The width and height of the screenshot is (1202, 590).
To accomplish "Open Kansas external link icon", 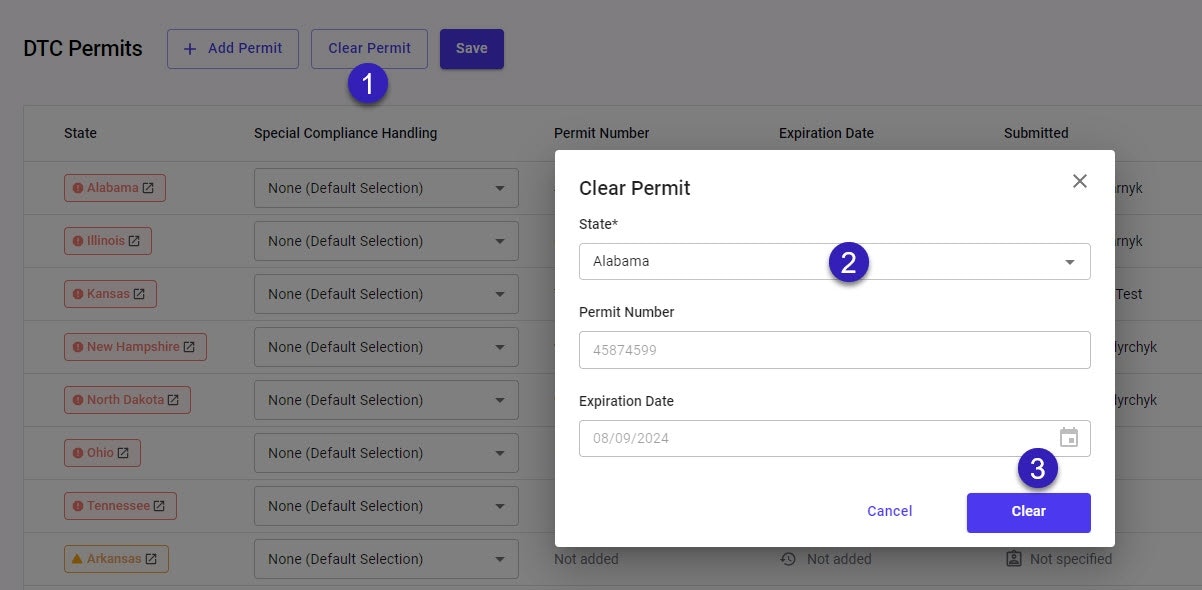I will pyautogui.click(x=139, y=294).
